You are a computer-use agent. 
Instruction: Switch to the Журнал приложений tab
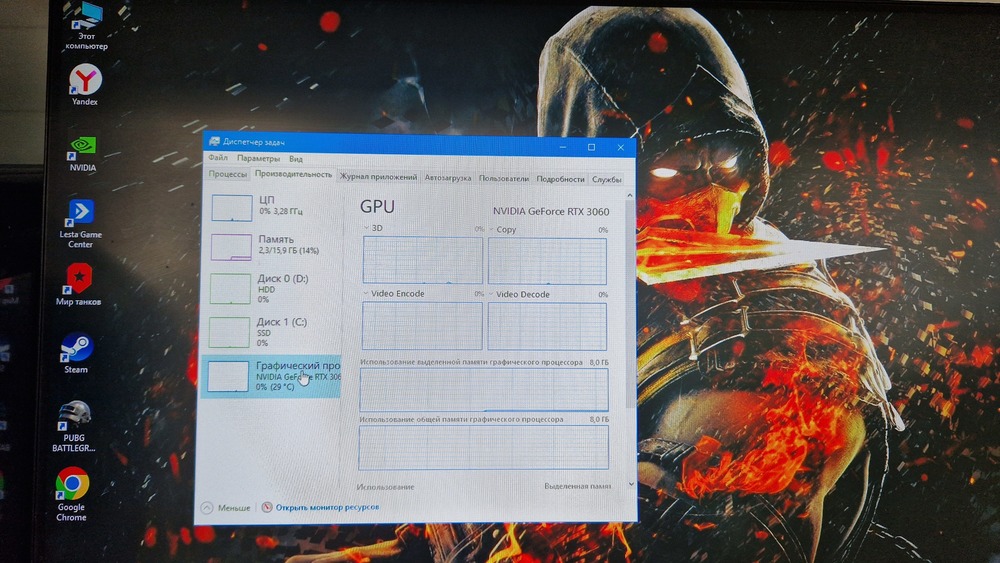378,177
